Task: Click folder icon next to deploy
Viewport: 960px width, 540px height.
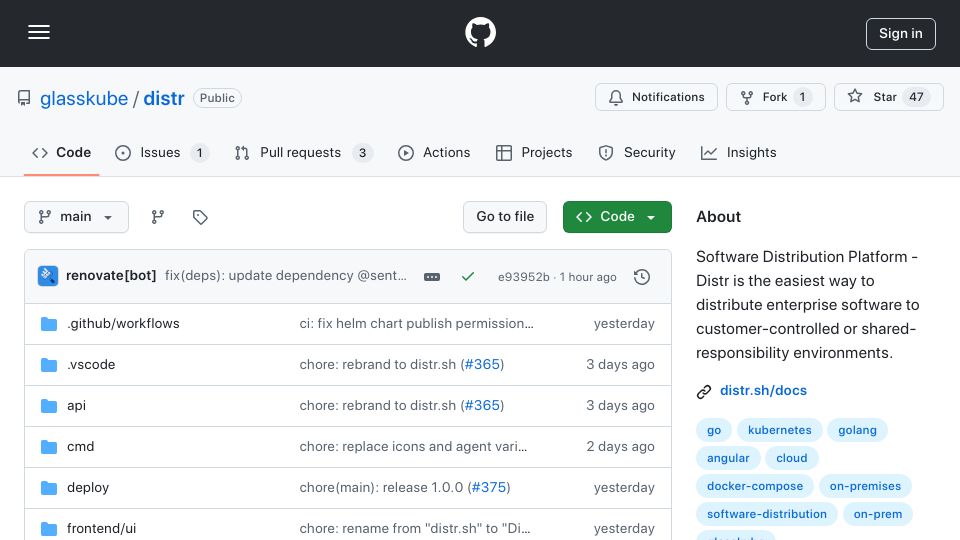Action: point(48,487)
